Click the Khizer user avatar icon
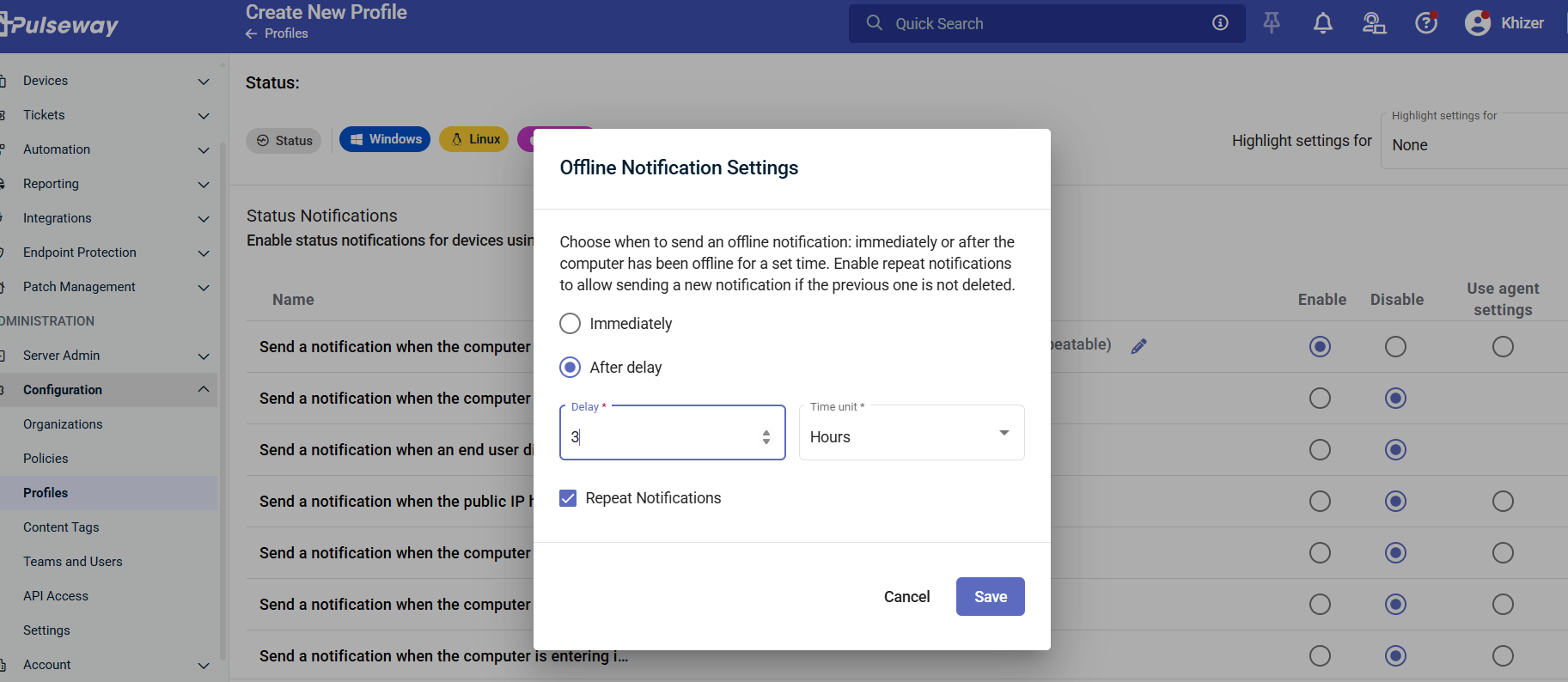1568x682 pixels. [x=1478, y=23]
